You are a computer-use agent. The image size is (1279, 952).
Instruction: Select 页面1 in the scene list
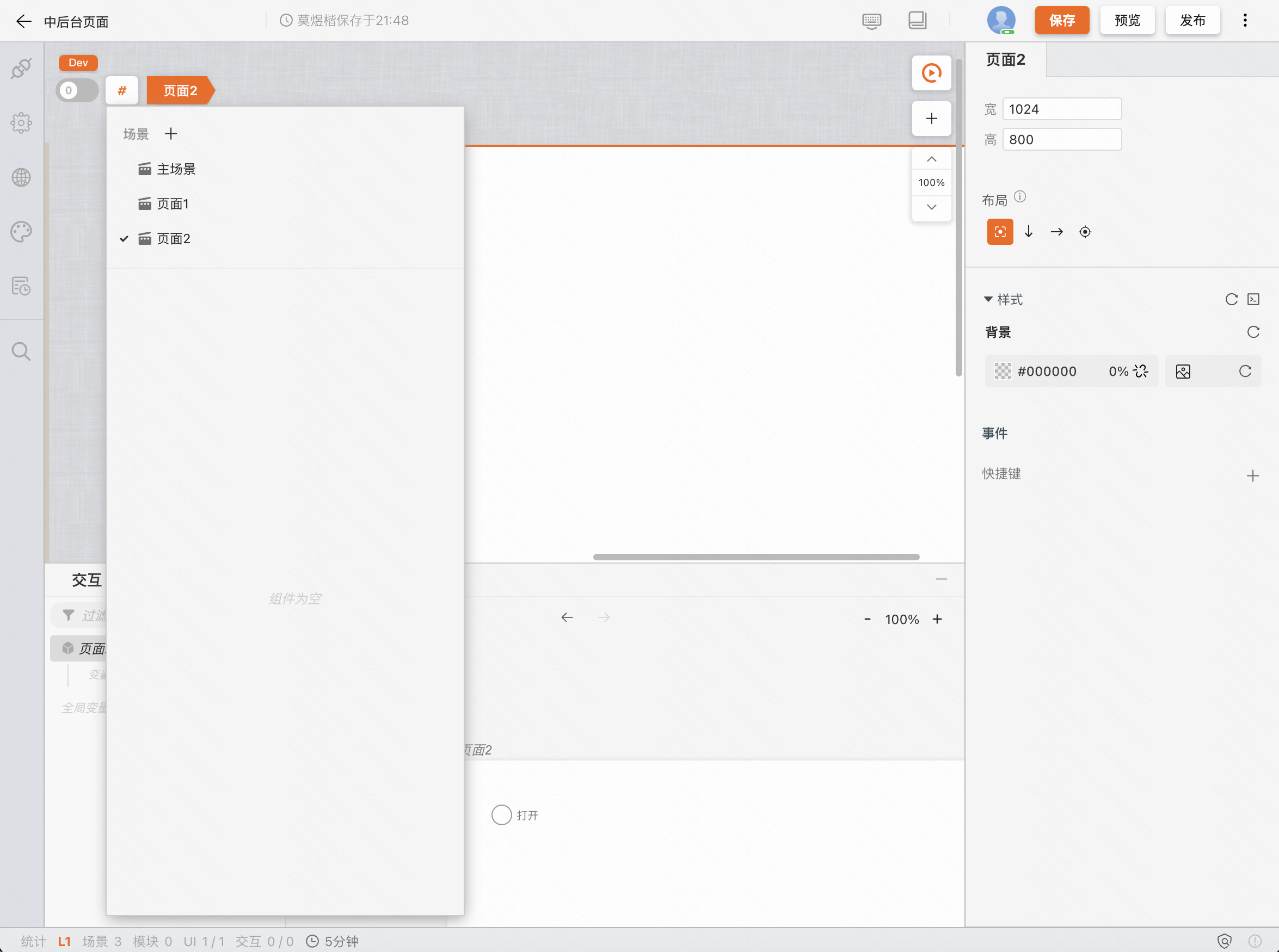coord(173,204)
